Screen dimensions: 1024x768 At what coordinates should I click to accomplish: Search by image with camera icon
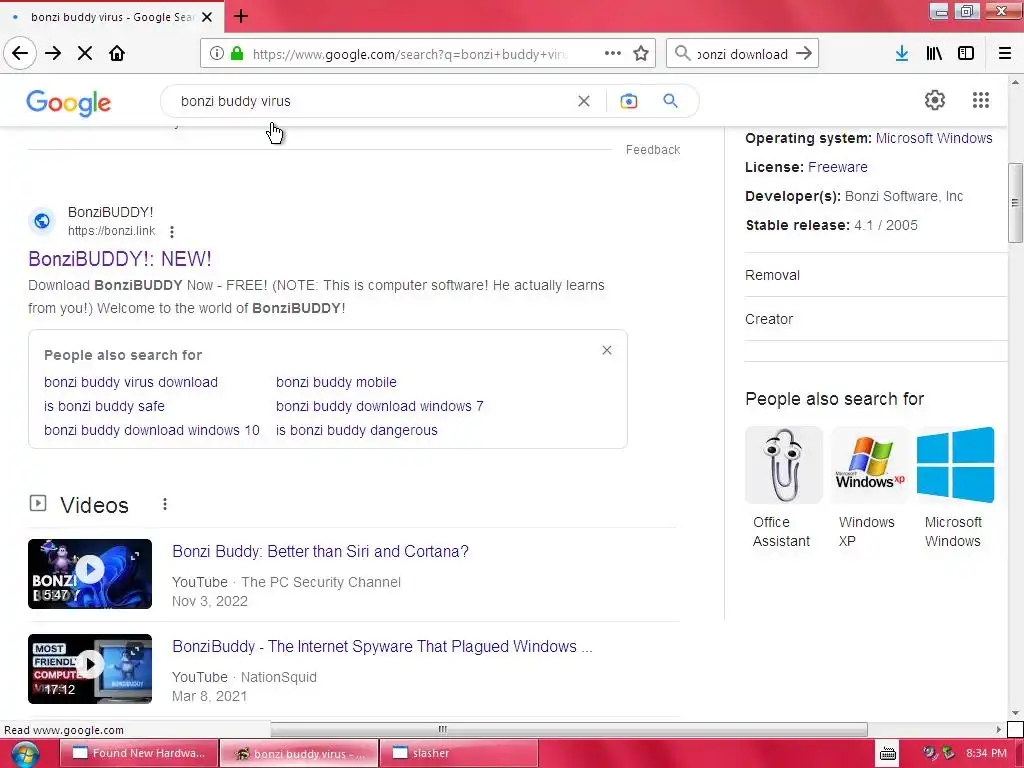point(628,101)
